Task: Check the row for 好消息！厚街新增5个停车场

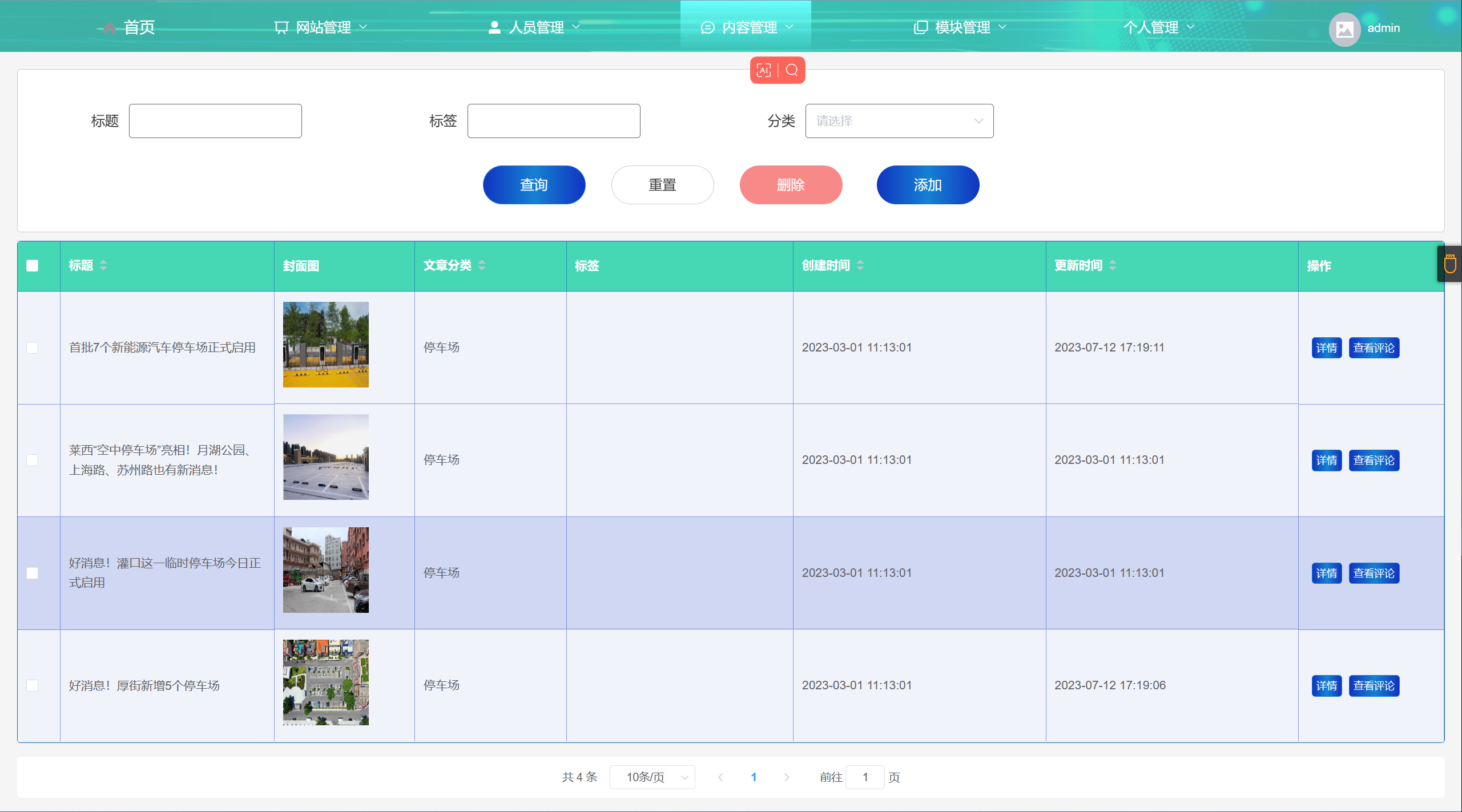Action: coord(33,685)
